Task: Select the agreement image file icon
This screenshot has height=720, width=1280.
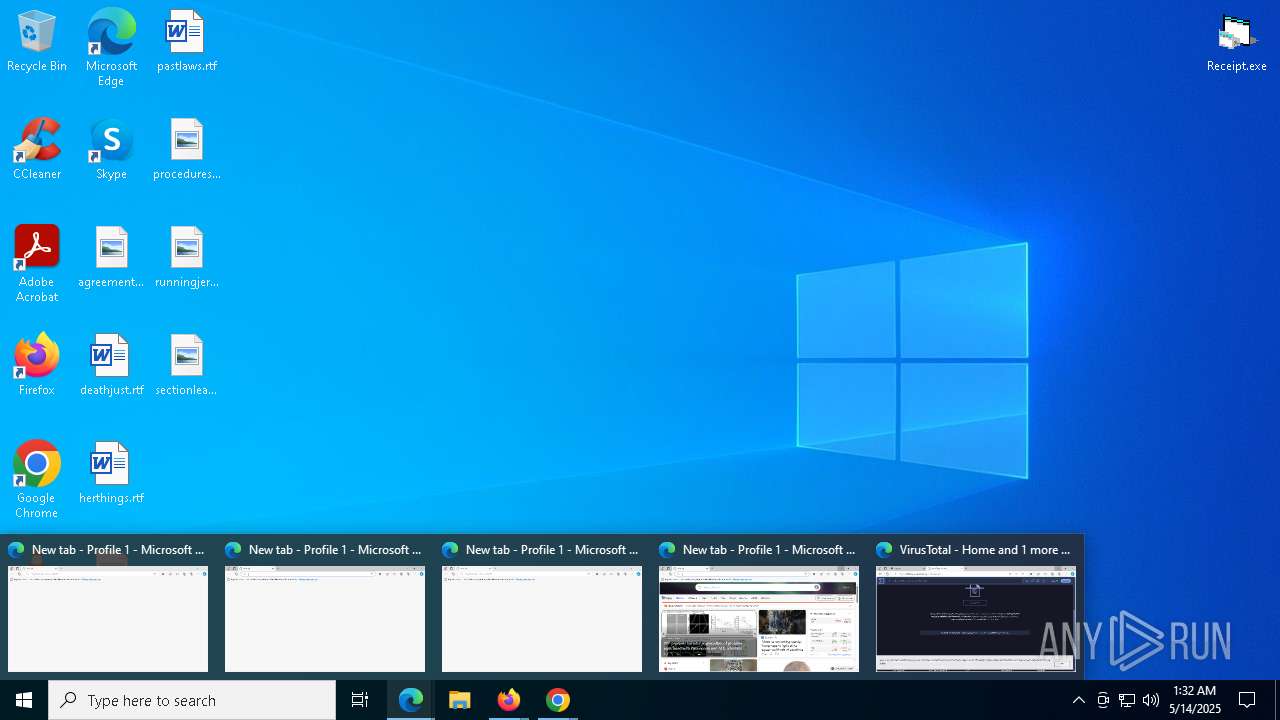Action: pyautogui.click(x=111, y=258)
